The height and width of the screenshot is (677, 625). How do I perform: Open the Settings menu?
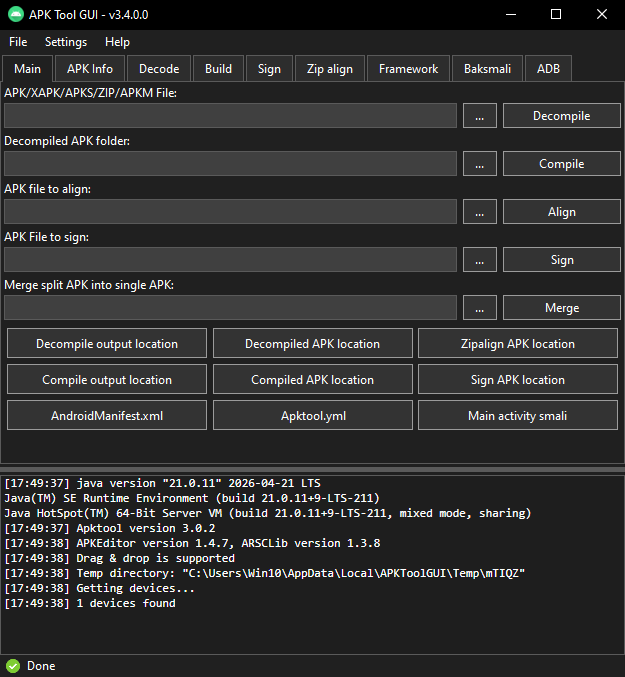[x=66, y=42]
